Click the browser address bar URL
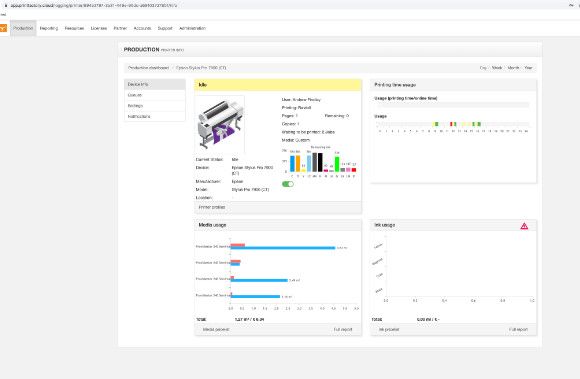 (x=94, y=6)
